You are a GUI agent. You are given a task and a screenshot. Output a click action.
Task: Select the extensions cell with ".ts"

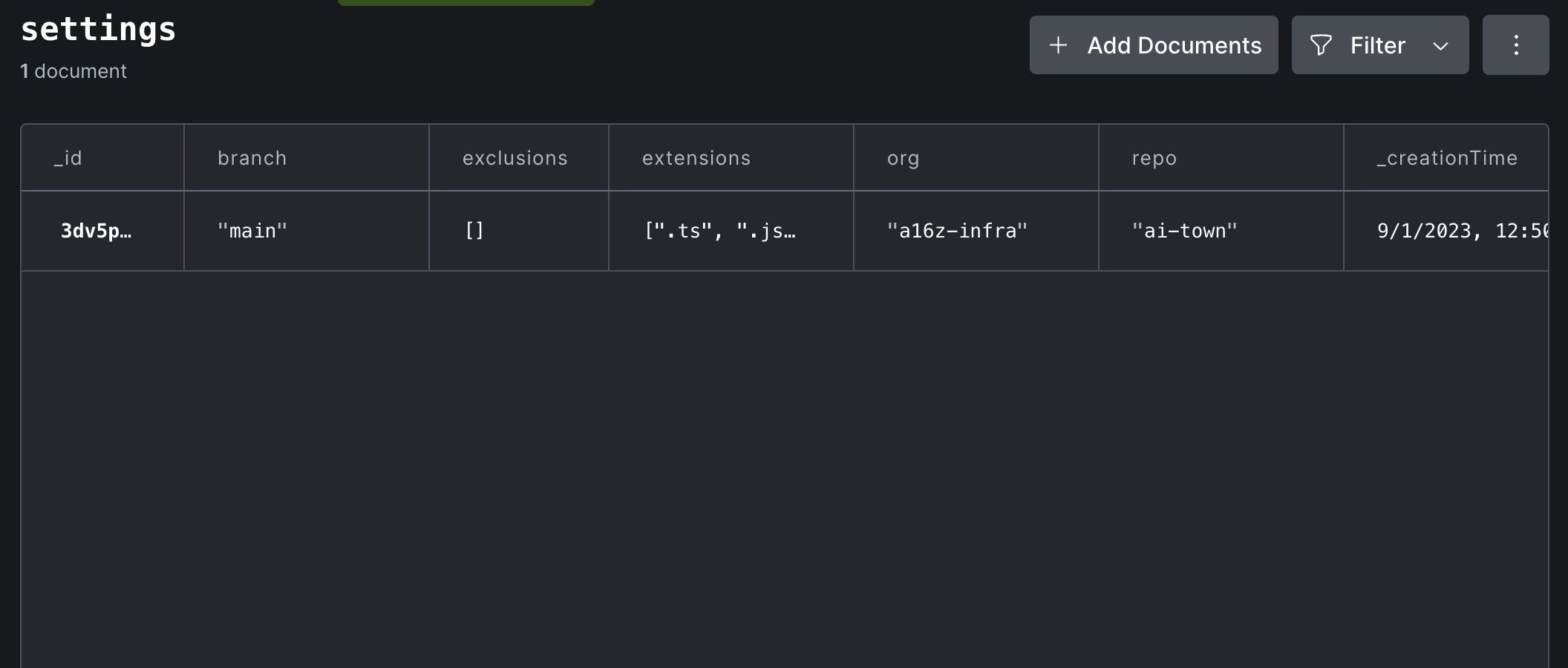coord(719,231)
